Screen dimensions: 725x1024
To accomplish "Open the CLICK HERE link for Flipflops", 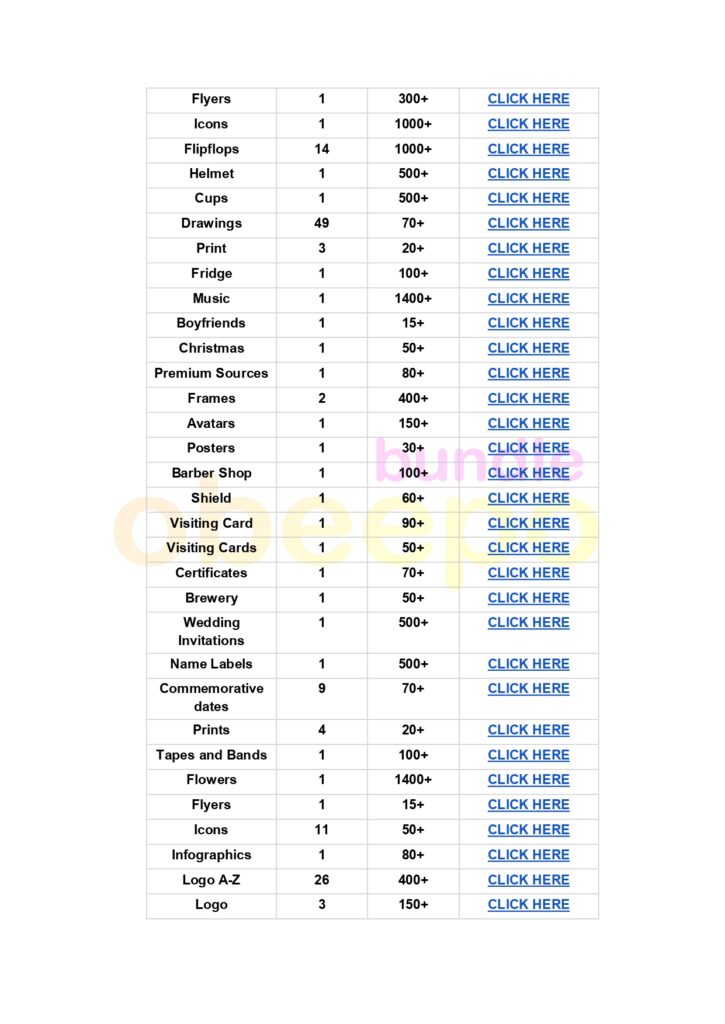I will (x=528, y=149).
